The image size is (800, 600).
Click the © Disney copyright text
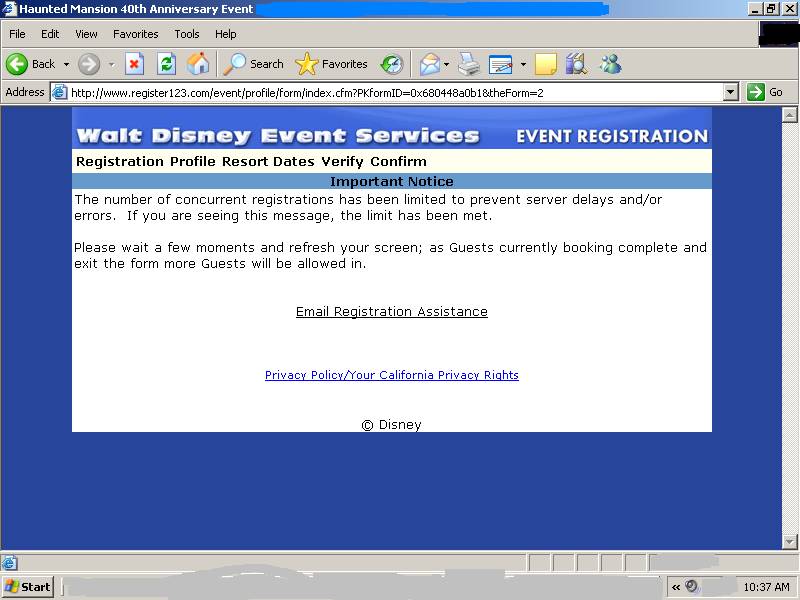pos(391,424)
